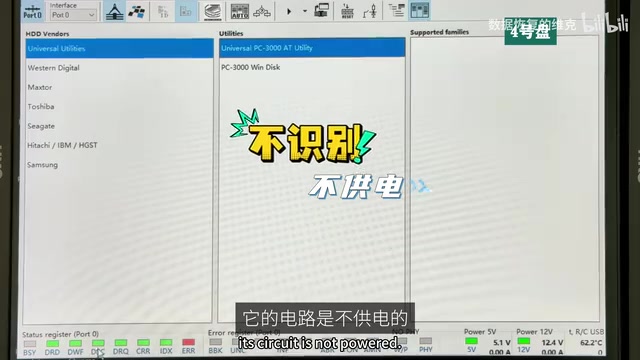Click the red ERR status indicator
The width and height of the screenshot is (640, 360).
point(188,342)
